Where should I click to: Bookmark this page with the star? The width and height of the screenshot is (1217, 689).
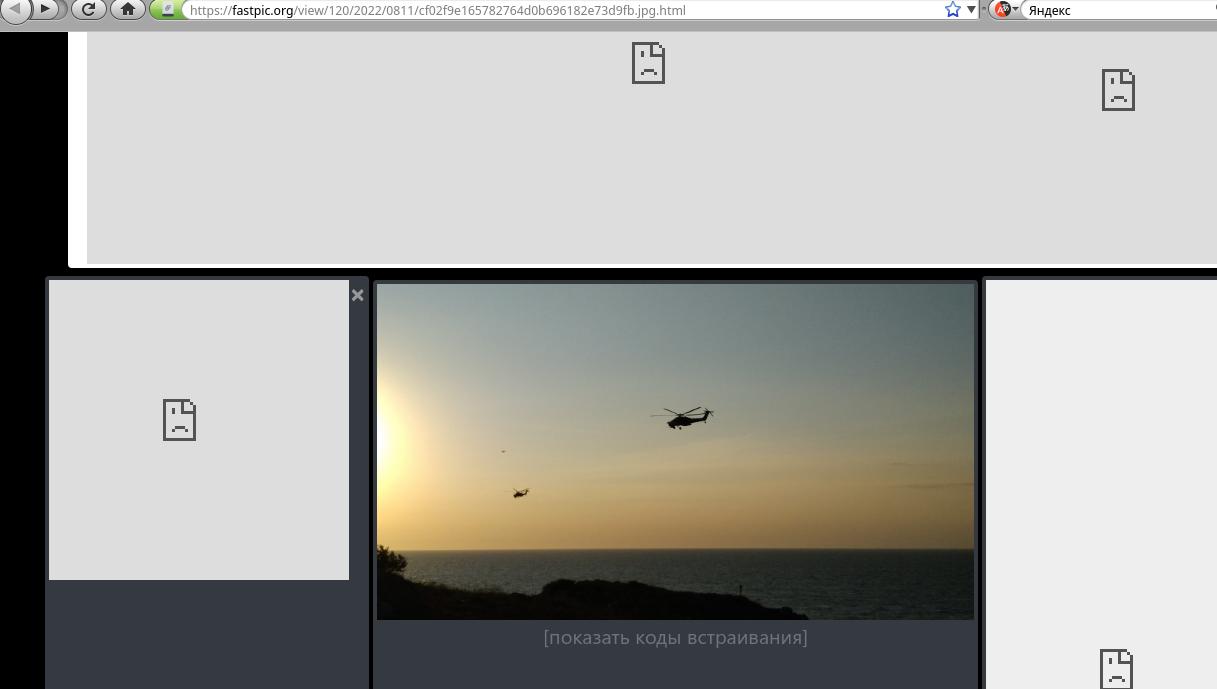[x=952, y=9]
